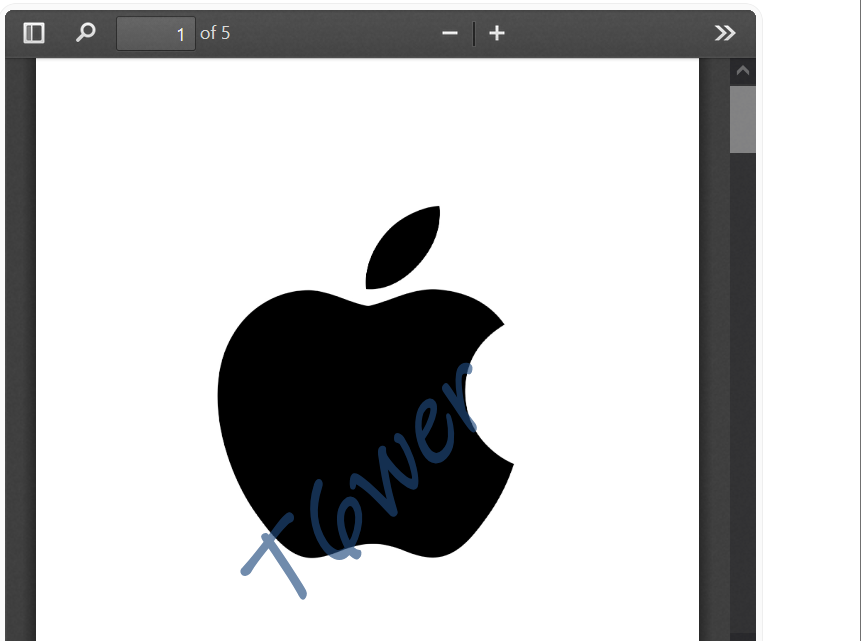
Task: Show the page thumbnails sidebar
Action: point(35,32)
